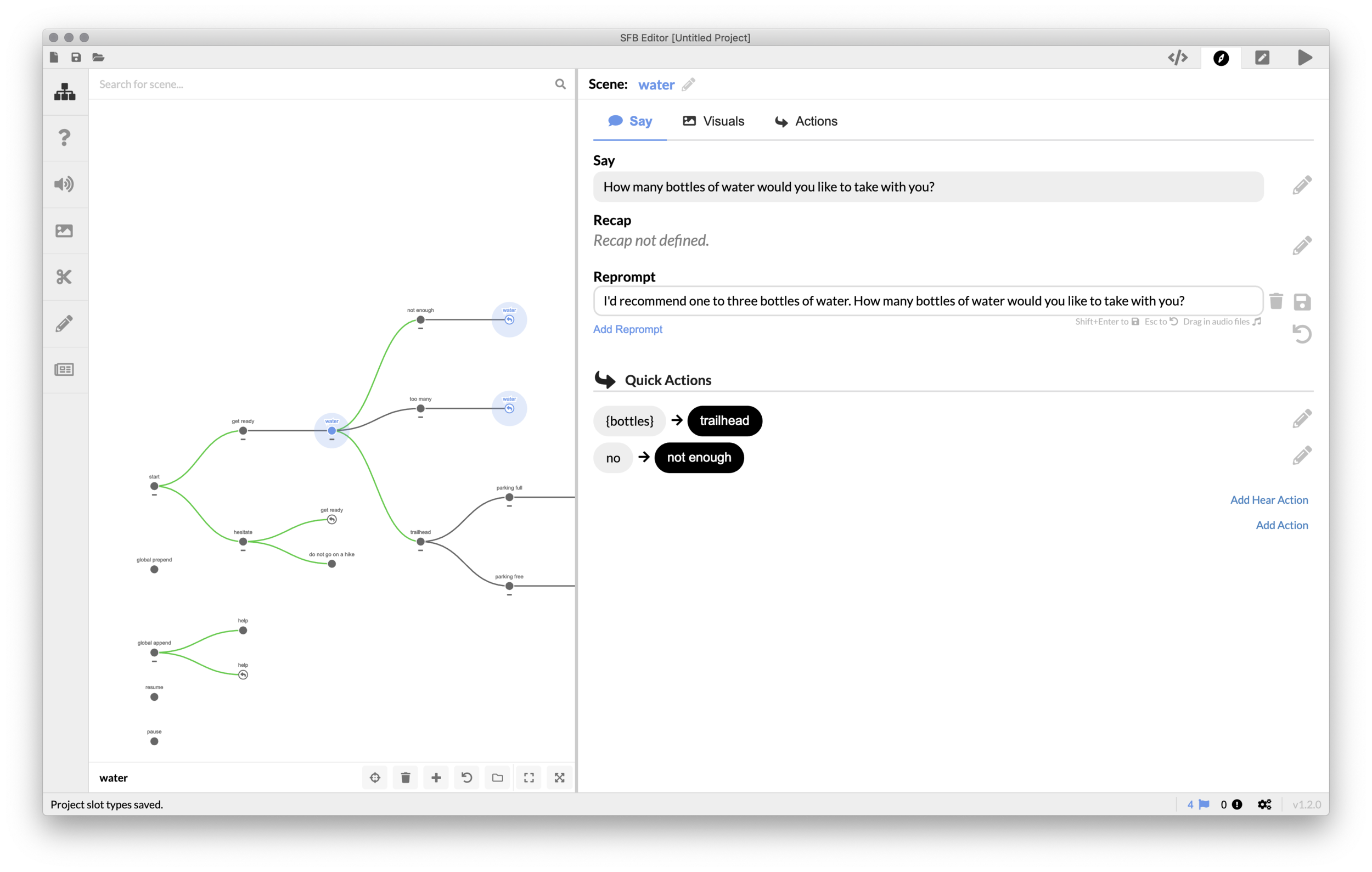
Task: Run the story with play button
Action: (1304, 58)
